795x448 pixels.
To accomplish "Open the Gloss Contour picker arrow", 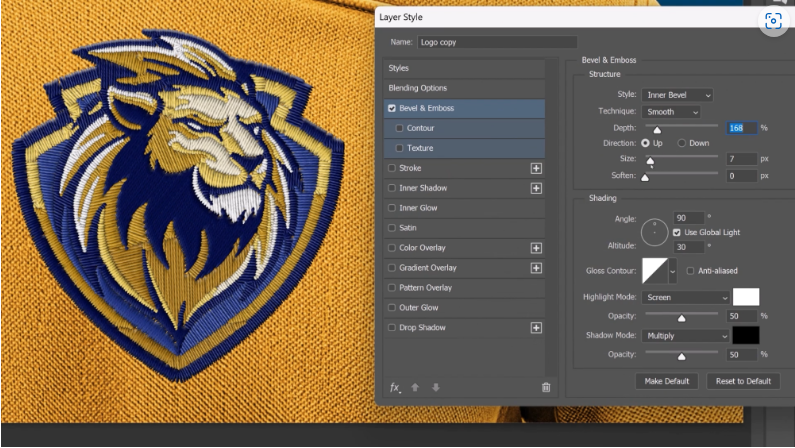I will (672, 271).
